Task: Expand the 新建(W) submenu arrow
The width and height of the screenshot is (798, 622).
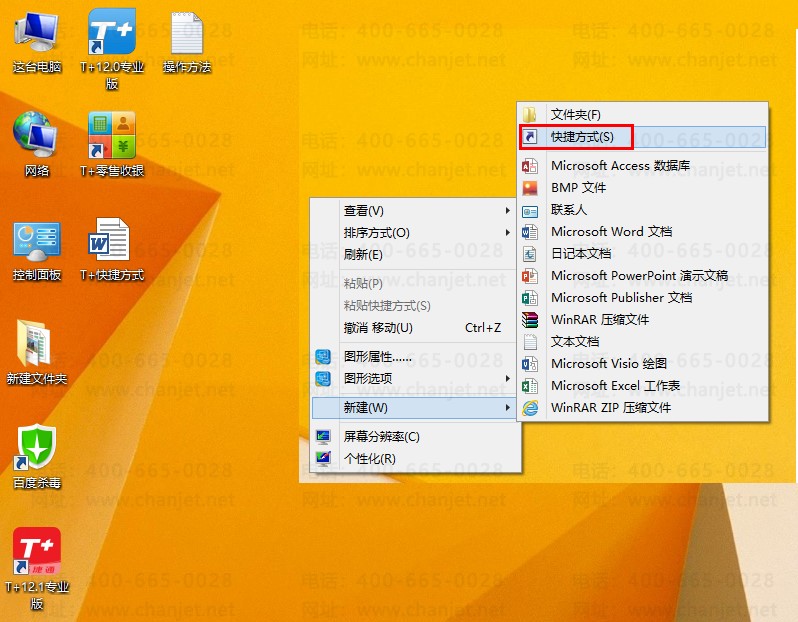Action: coord(507,408)
